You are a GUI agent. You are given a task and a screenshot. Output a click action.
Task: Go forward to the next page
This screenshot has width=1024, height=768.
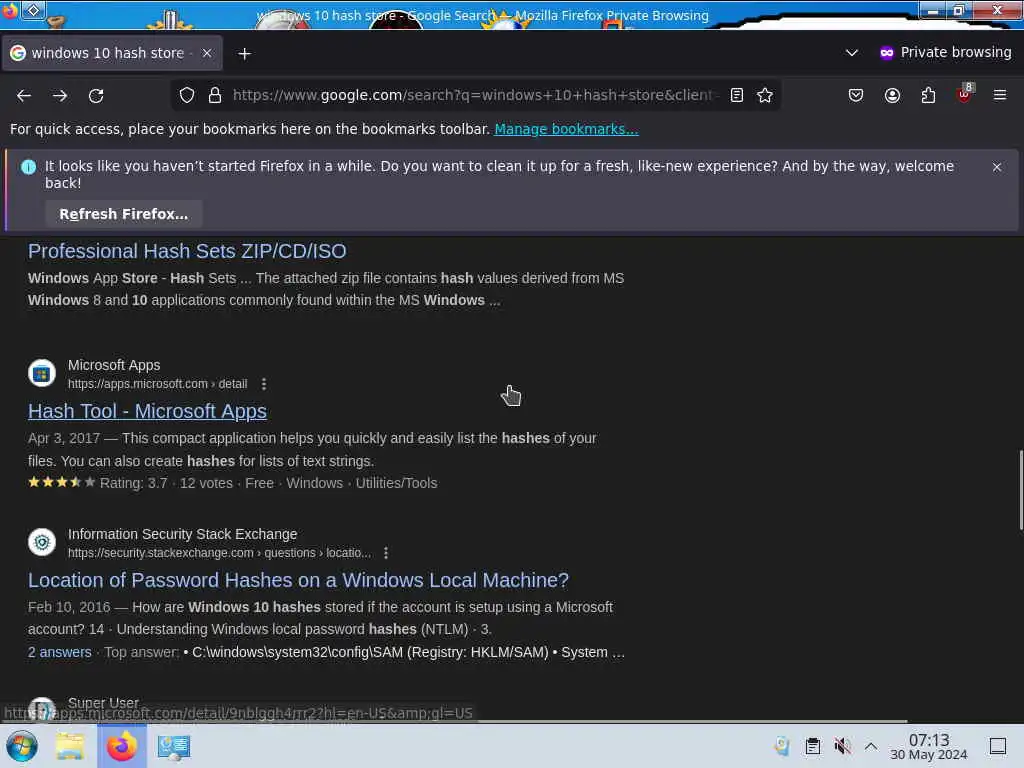60,95
